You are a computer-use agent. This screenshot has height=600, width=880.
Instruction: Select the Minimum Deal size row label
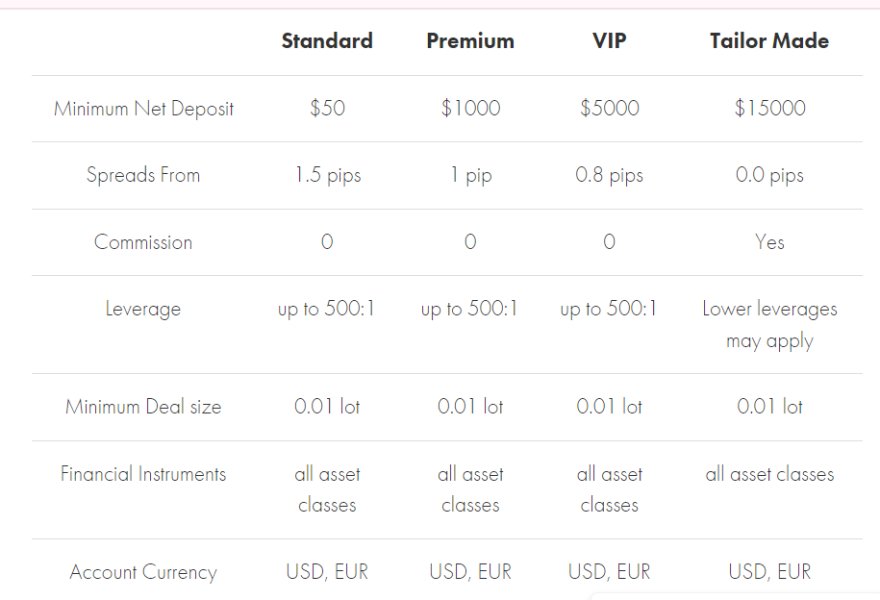[x=143, y=407]
